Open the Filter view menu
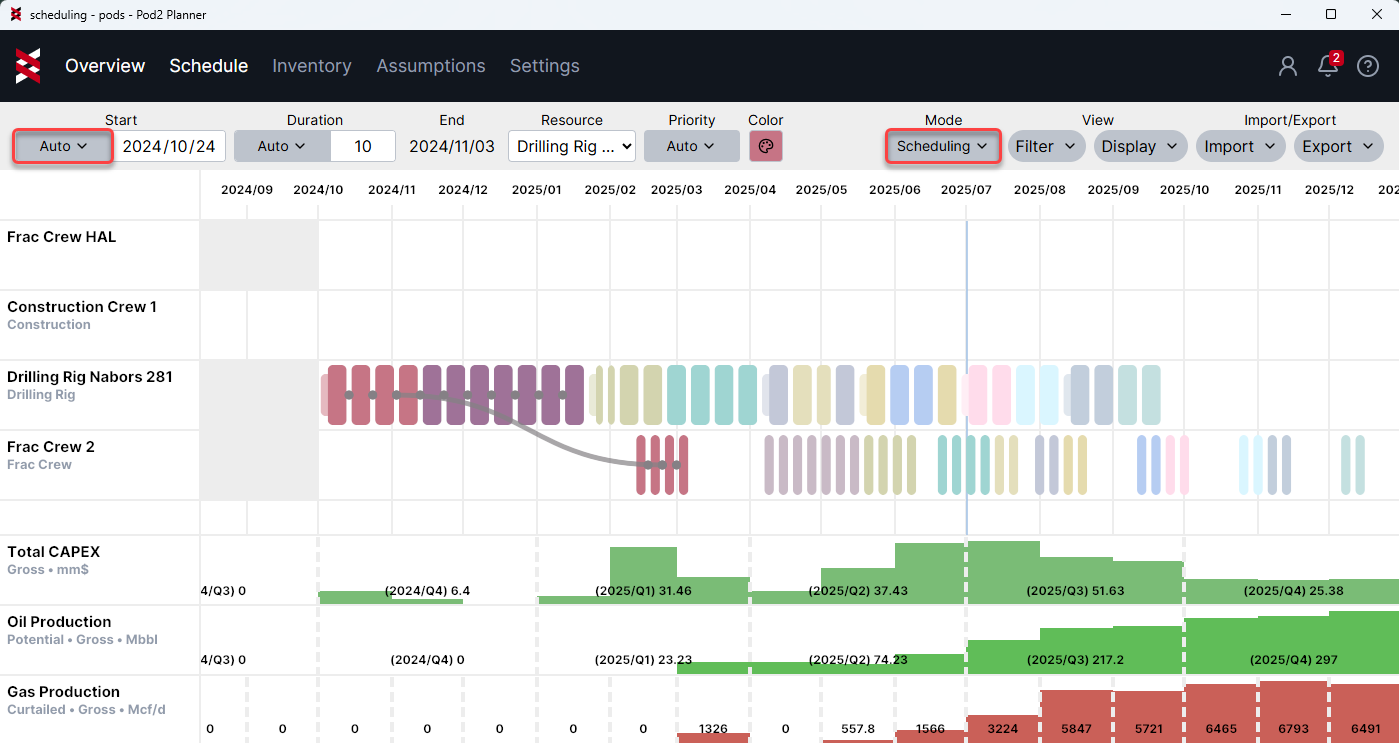The width and height of the screenshot is (1399, 743). pos(1045,146)
